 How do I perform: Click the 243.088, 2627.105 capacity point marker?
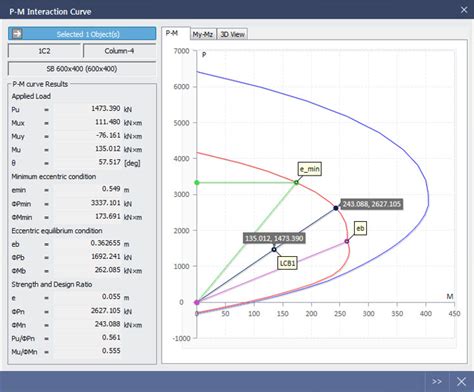pos(336,208)
